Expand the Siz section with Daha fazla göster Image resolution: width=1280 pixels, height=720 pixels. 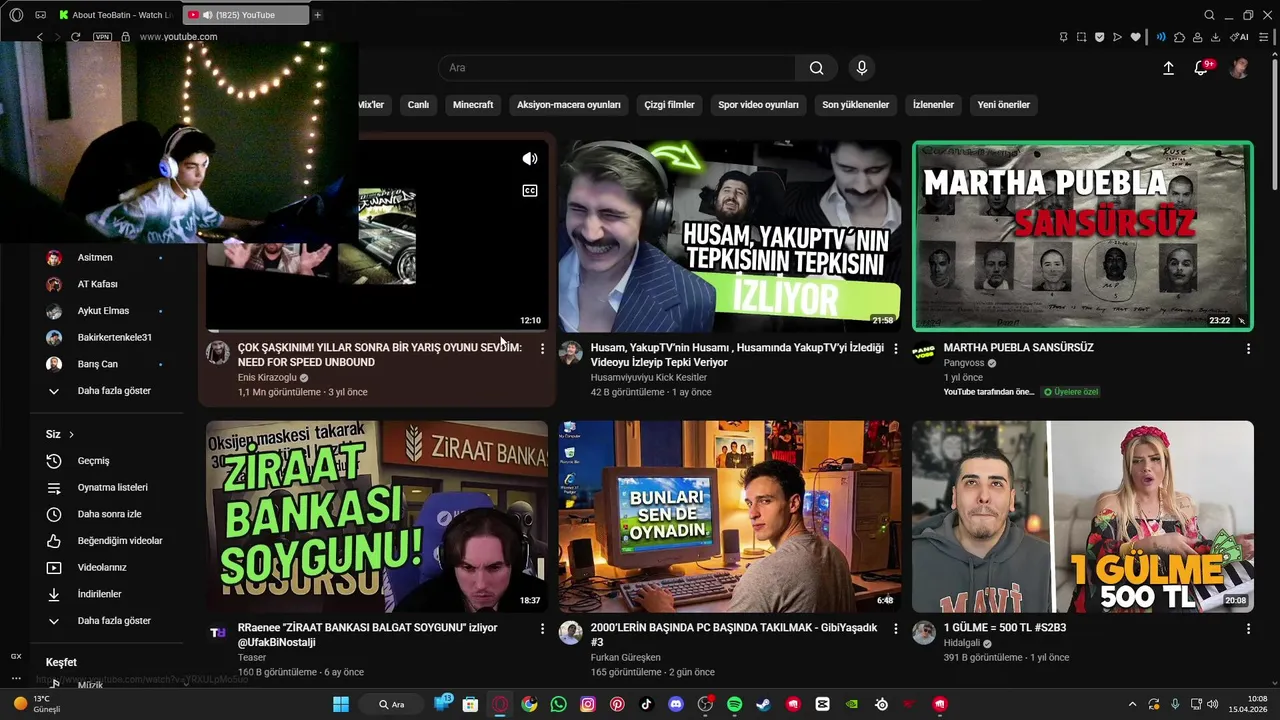click(x=105, y=621)
